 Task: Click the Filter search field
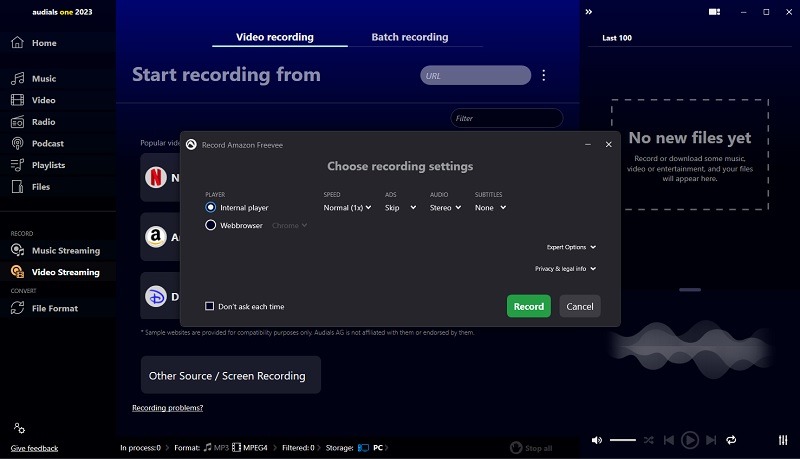tap(507, 118)
